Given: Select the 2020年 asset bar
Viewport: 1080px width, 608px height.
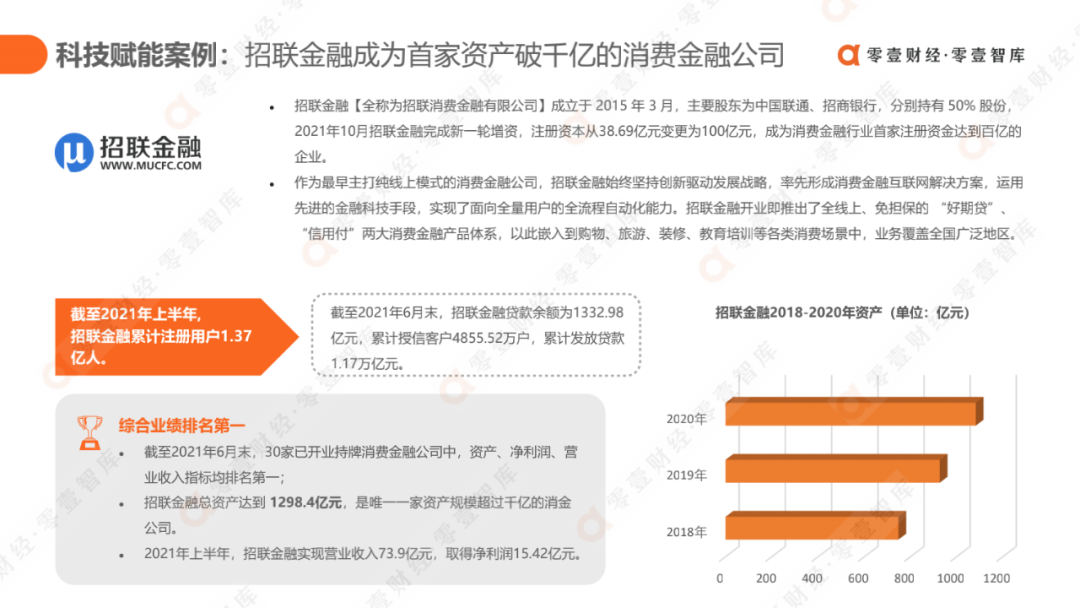Looking at the screenshot, I should (x=854, y=411).
